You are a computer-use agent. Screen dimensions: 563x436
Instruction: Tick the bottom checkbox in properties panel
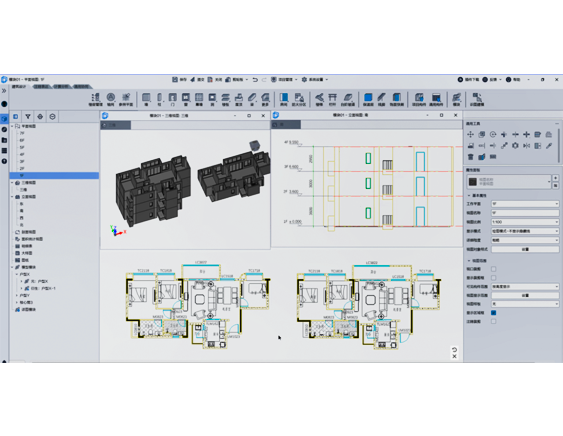(493, 321)
